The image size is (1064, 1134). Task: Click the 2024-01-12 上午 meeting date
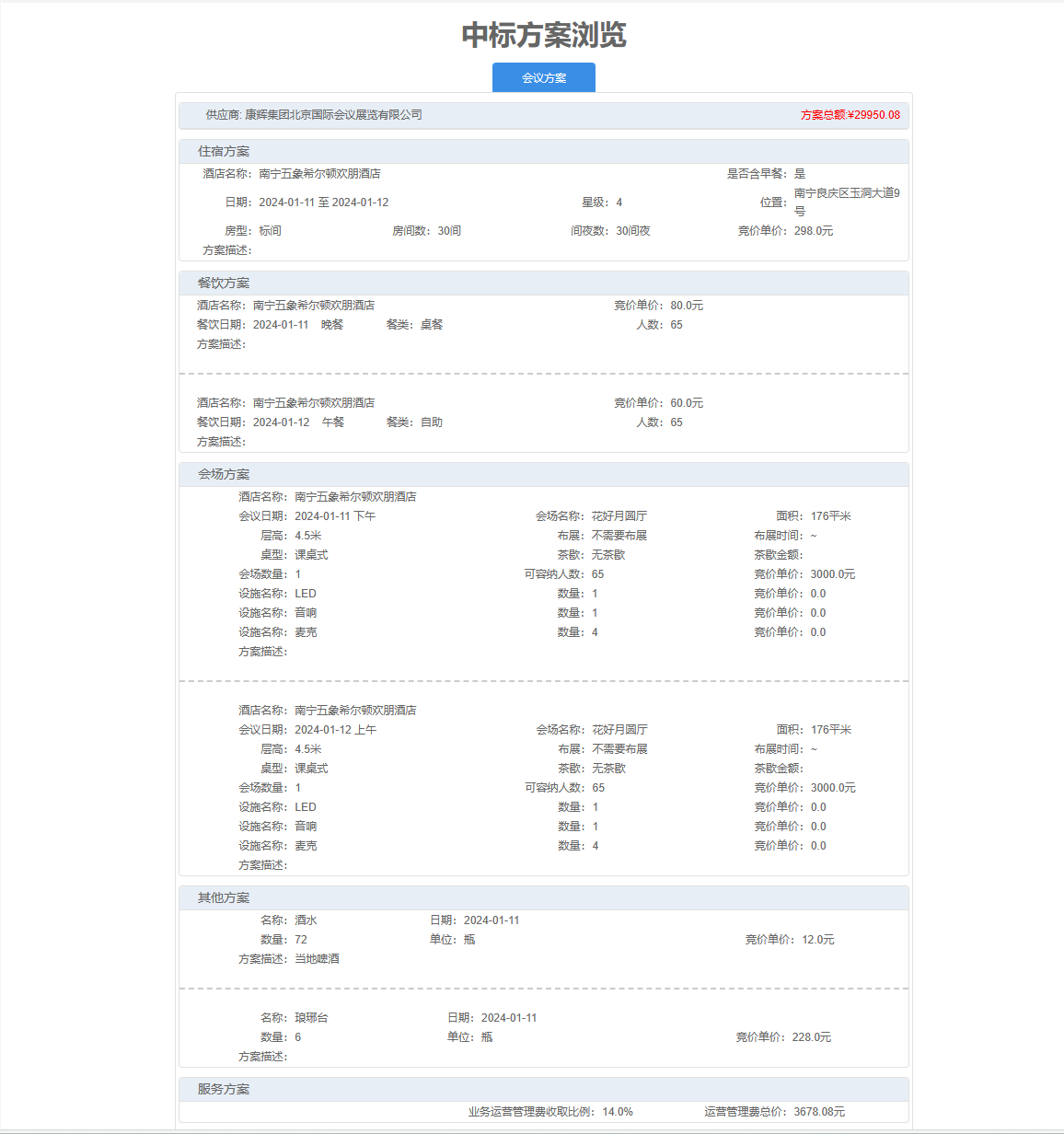tap(335, 730)
